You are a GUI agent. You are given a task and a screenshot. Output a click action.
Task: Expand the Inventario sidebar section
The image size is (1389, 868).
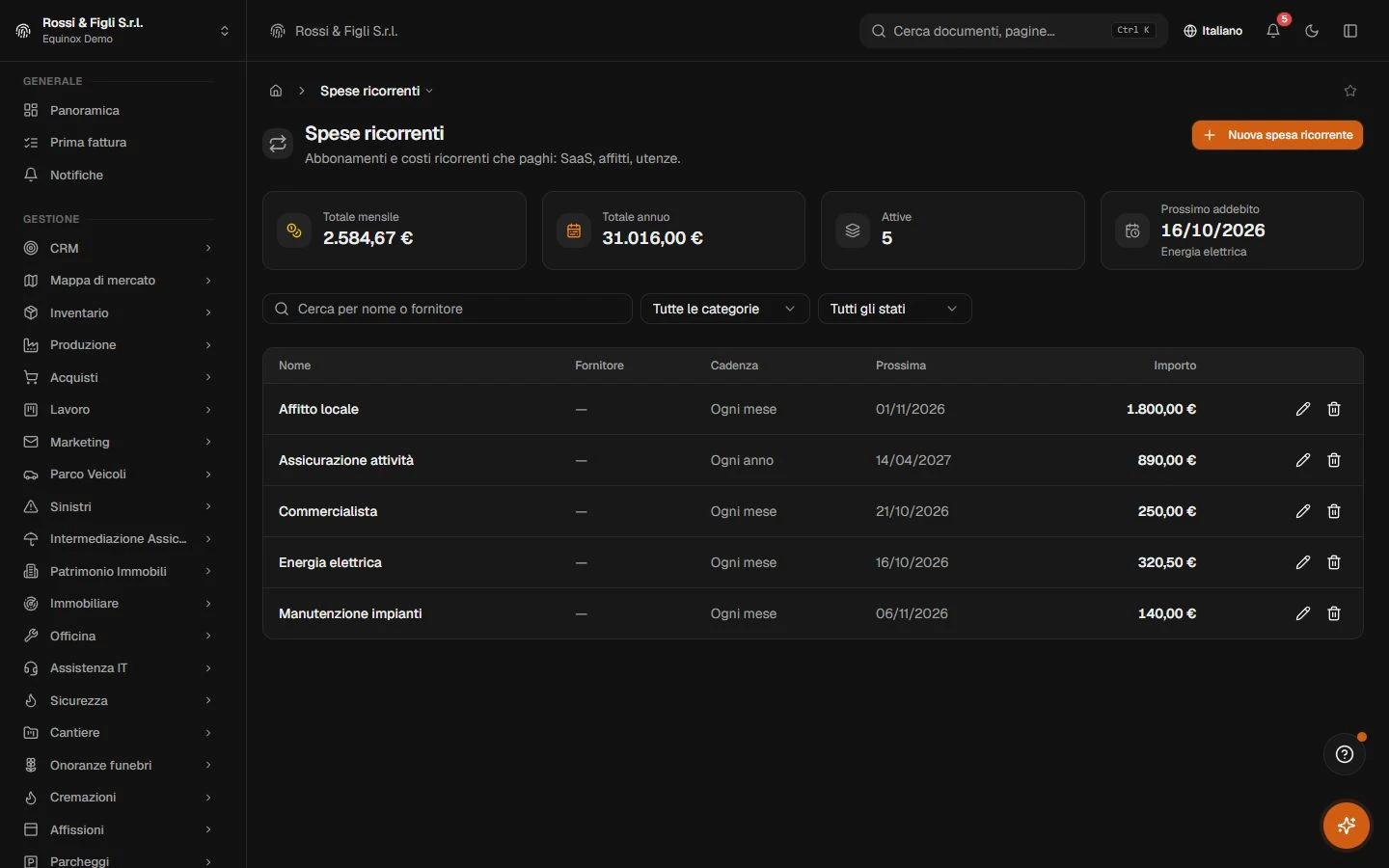pyautogui.click(x=118, y=312)
